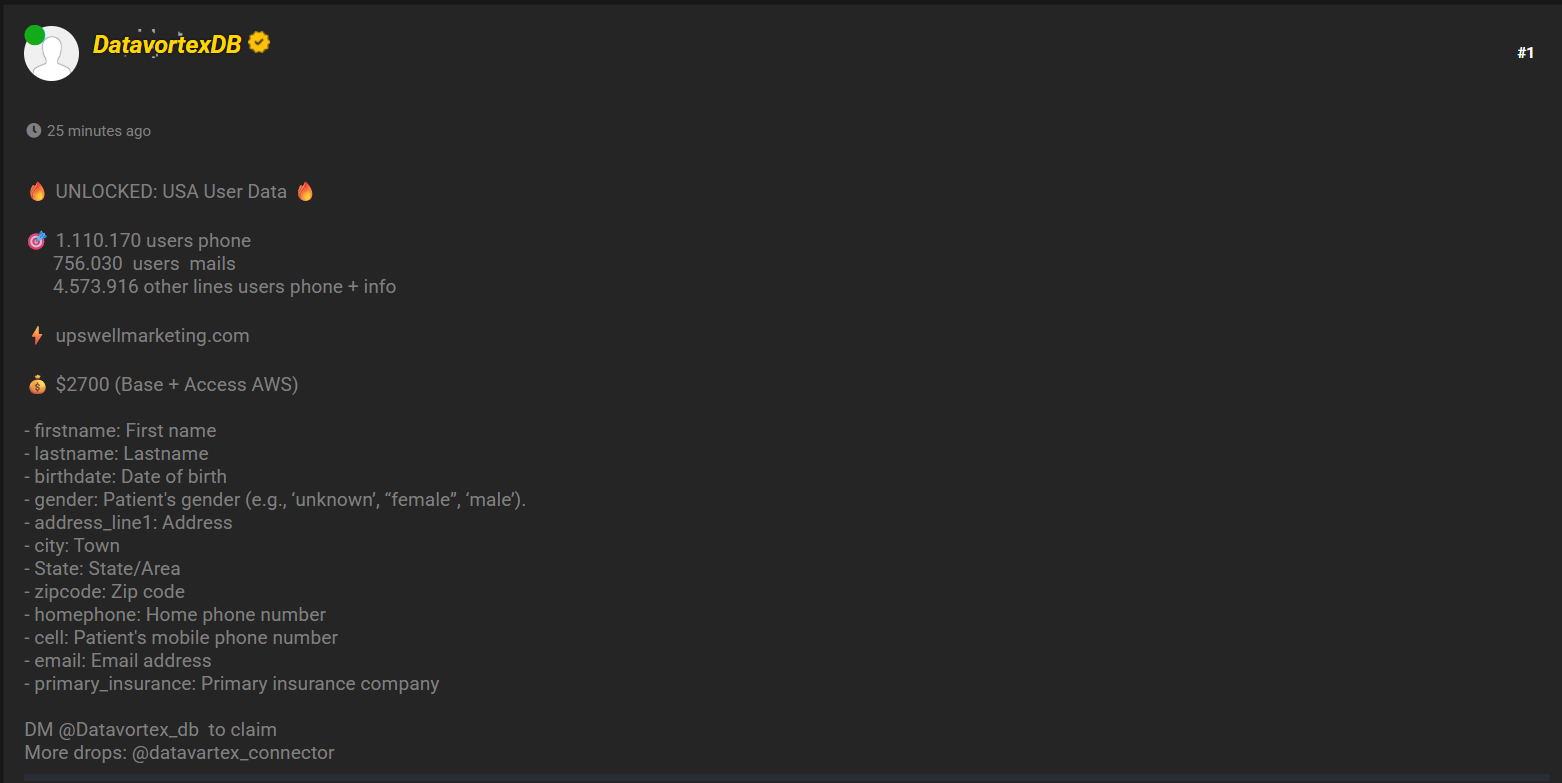Click the "UNLOCKED: USA User Data" heading text

pos(171,192)
